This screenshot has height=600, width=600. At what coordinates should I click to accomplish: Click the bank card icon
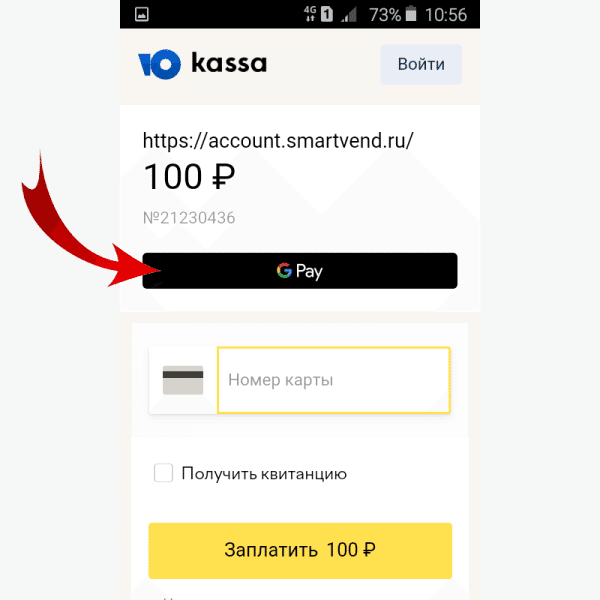[x=183, y=380]
